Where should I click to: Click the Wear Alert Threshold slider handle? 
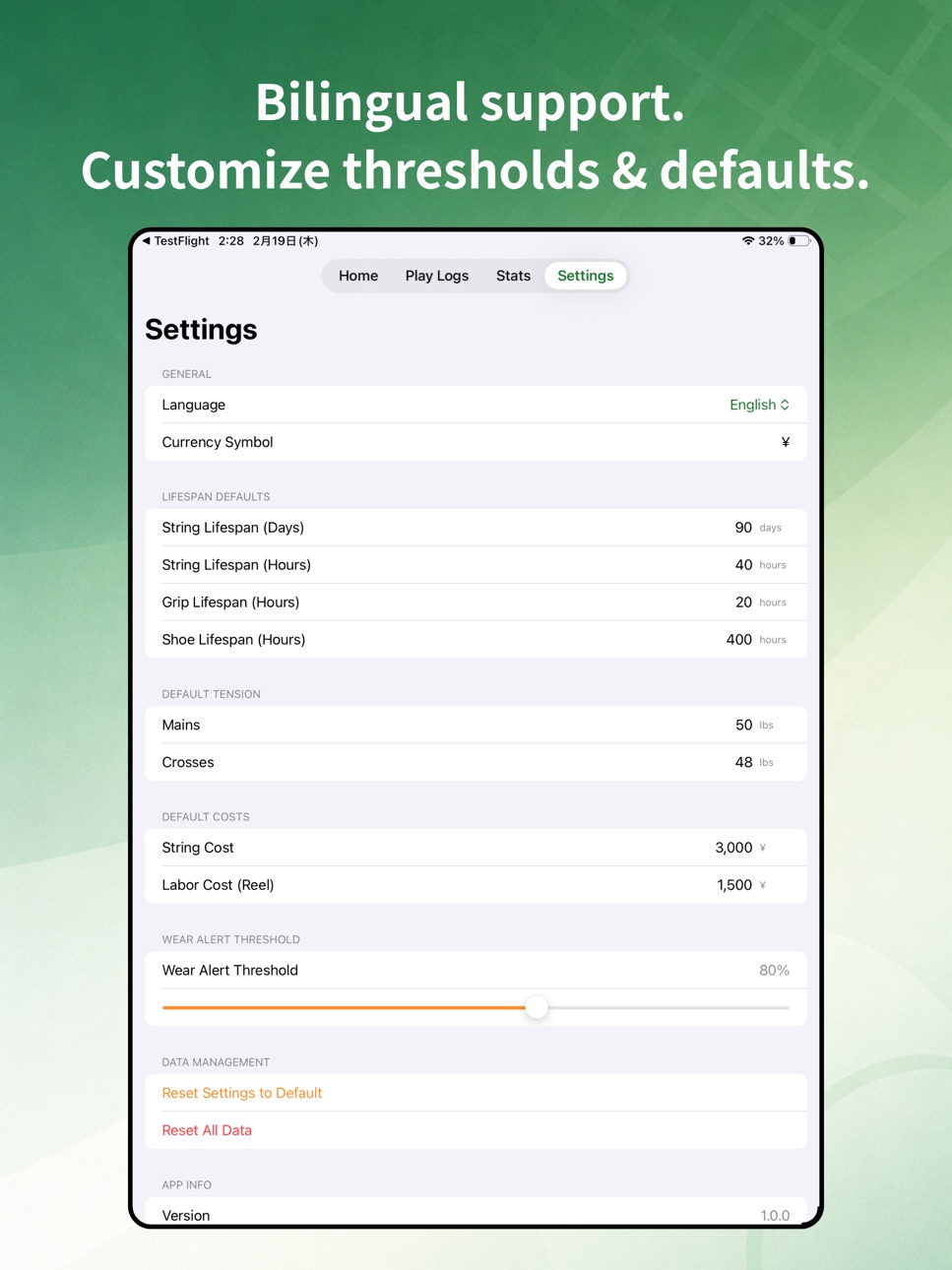pos(537,1007)
